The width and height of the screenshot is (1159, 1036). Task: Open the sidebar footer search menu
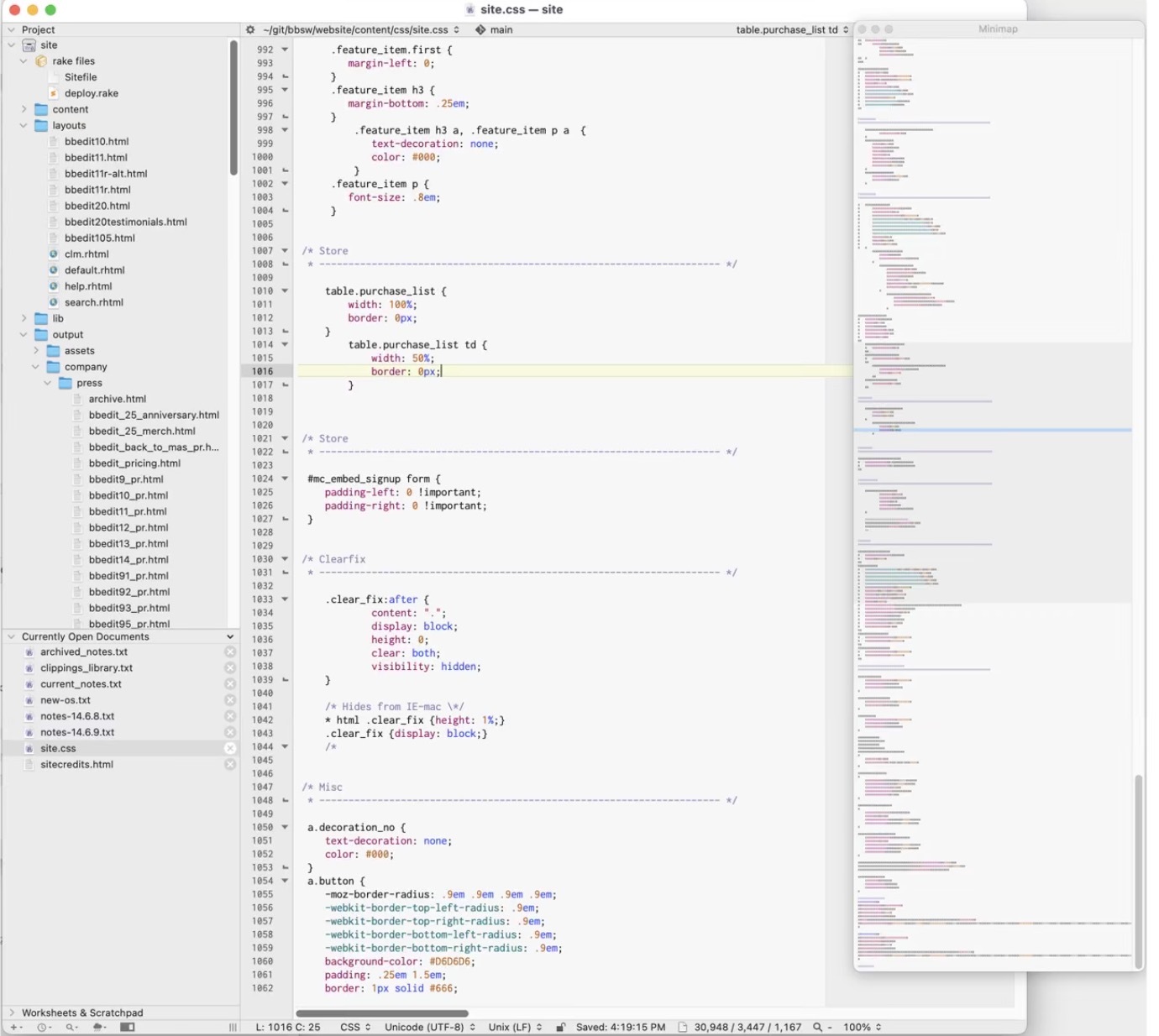tap(72, 1027)
